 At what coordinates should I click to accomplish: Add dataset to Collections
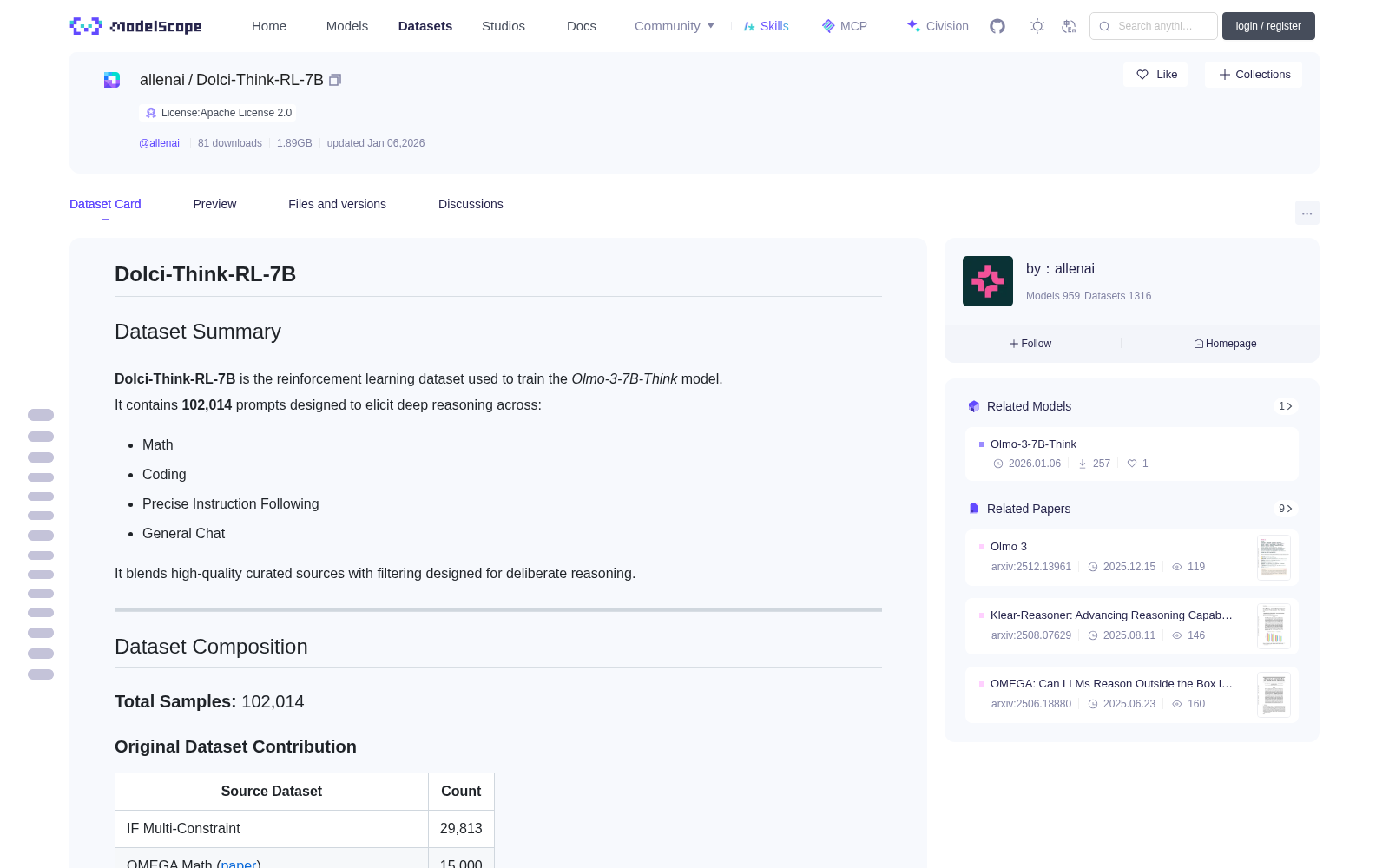1254,75
